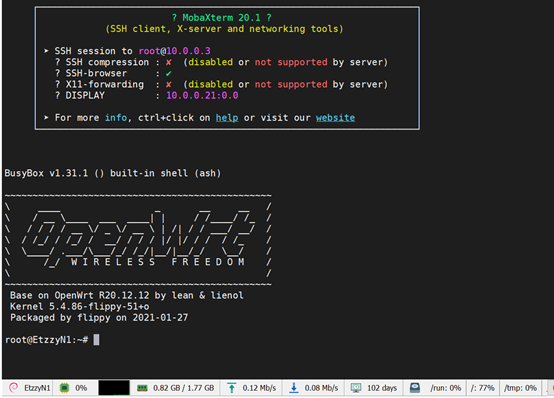Click the disk usage drive icon

415,388
